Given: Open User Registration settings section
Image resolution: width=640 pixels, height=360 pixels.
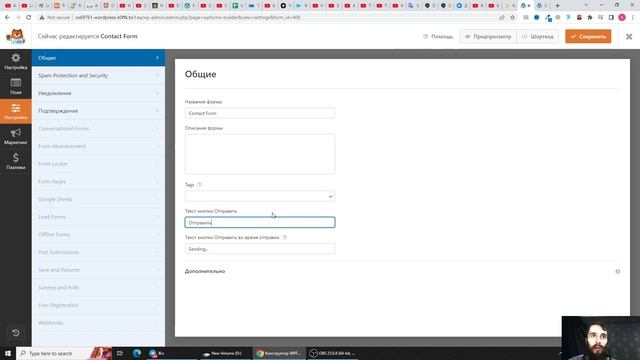Looking at the screenshot, I should (x=98, y=305).
